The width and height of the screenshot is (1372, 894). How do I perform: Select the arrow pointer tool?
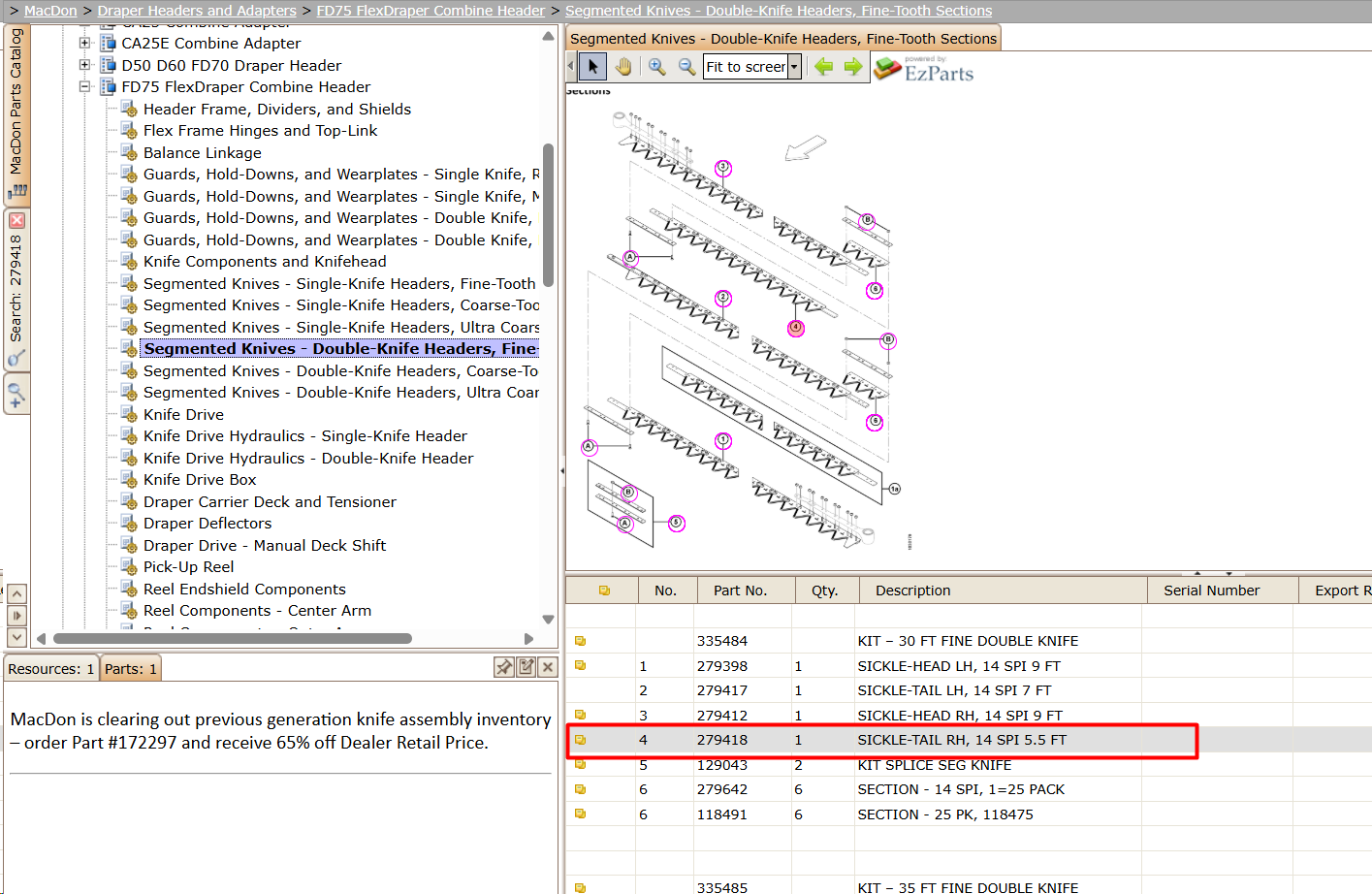click(593, 67)
